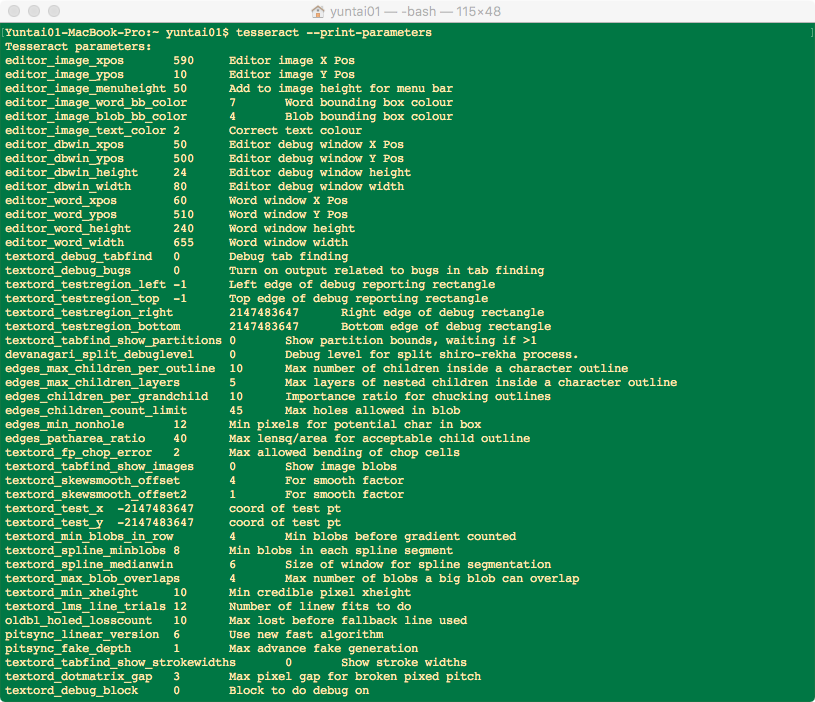Select the "editor_word_xpos" entry
The height and width of the screenshot is (702, 815).
61,201
